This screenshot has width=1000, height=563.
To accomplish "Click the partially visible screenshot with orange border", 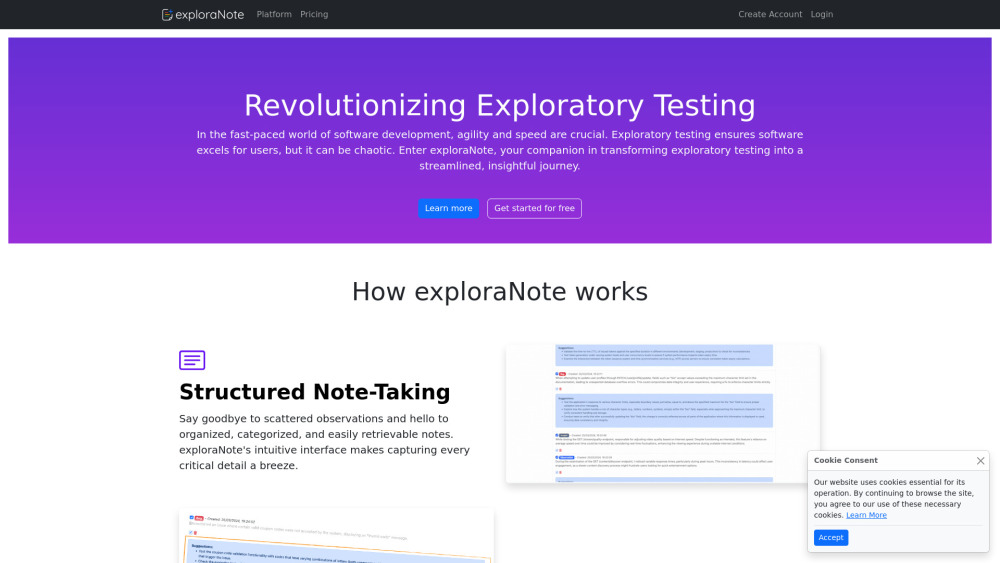I will click(336, 536).
